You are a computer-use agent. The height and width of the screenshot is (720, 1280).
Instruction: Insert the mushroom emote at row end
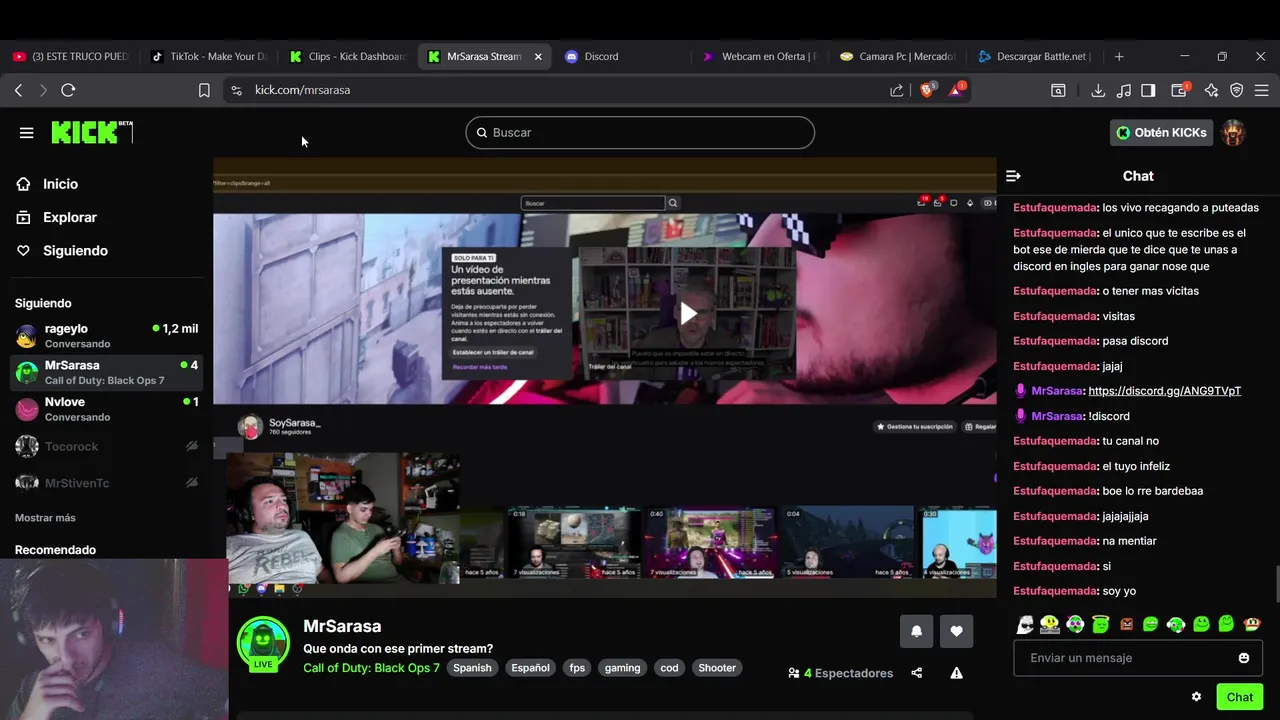click(1252, 625)
